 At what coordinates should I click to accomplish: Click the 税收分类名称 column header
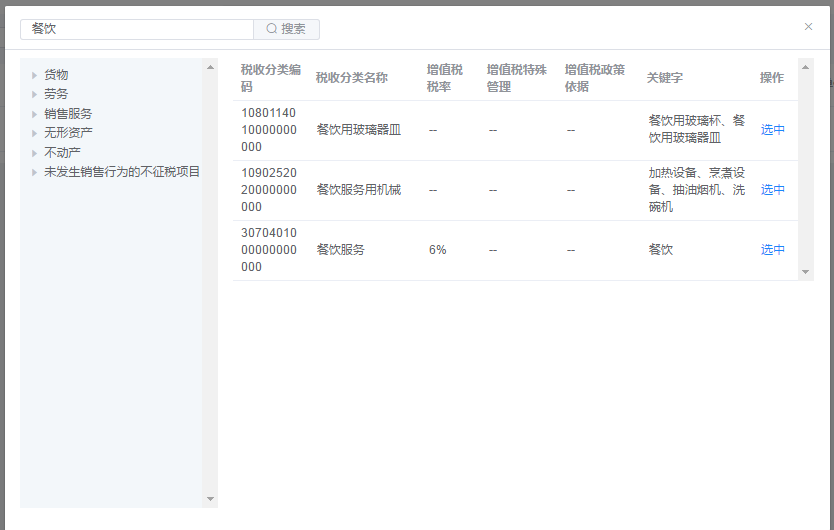coord(352,78)
